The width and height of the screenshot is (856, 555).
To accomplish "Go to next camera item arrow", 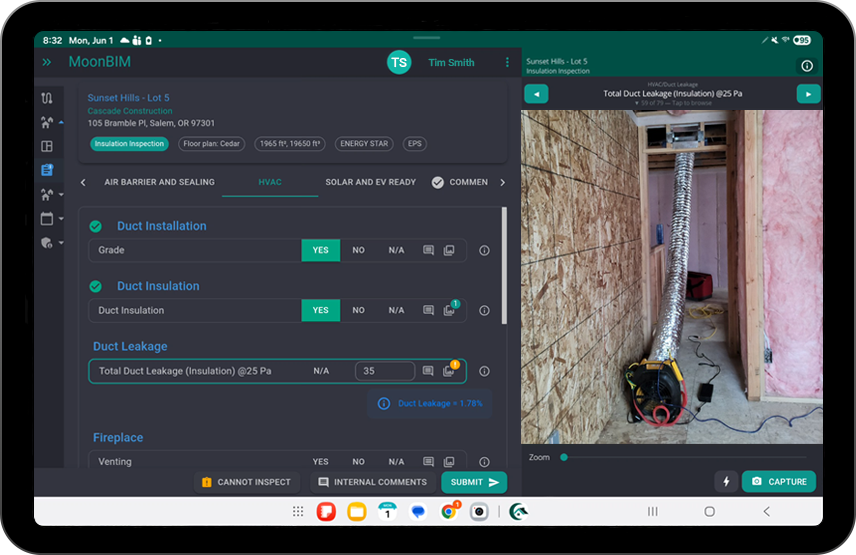I will (x=809, y=94).
